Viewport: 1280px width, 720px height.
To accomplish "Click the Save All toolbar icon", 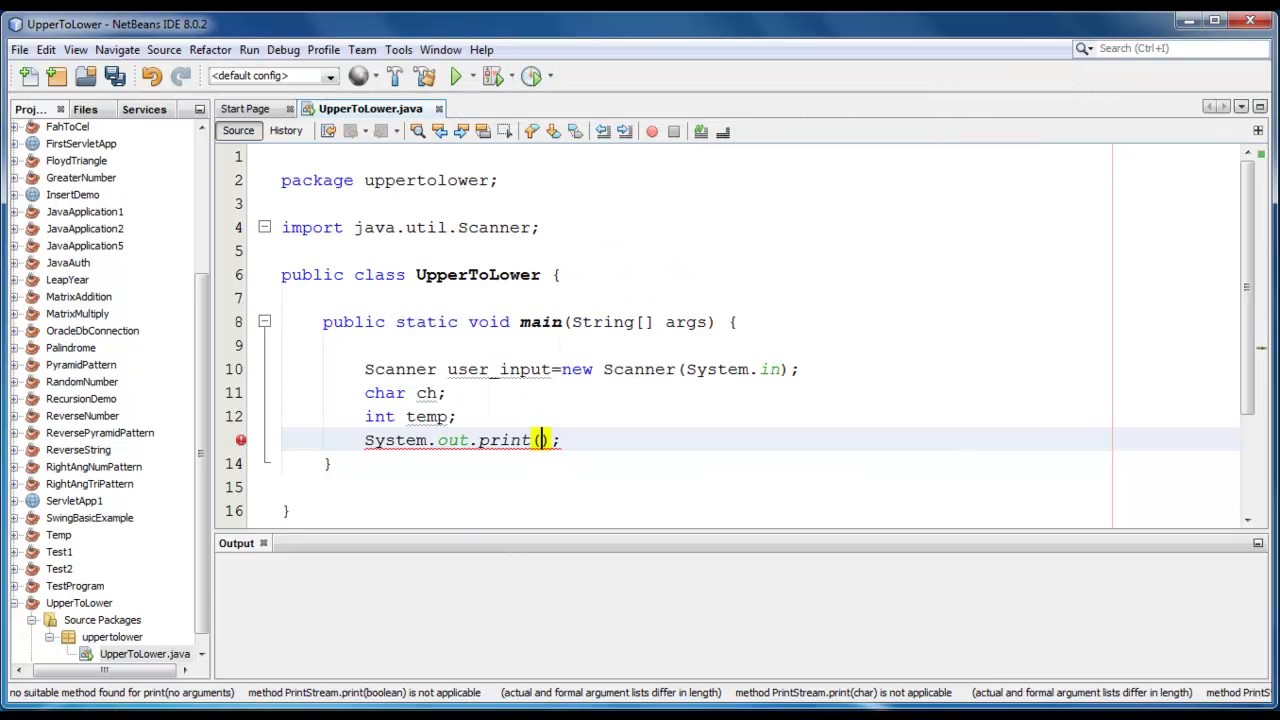I will [114, 76].
